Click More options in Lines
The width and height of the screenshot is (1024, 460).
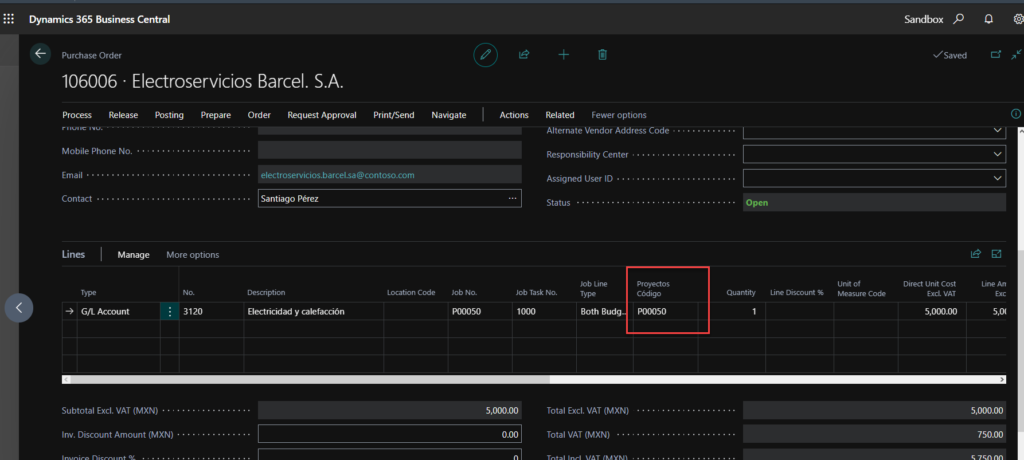point(193,255)
